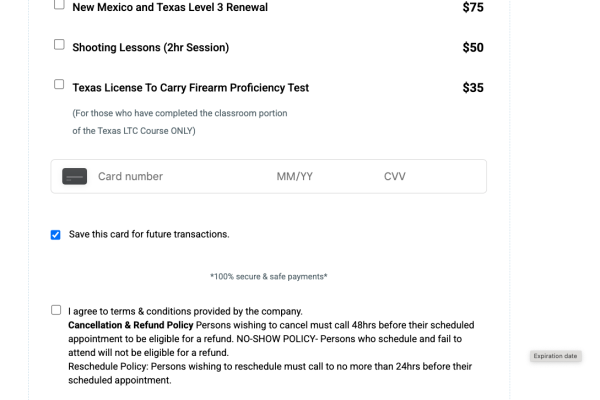Screen dimensions: 600x400
Task: Tick the Shooting Lessons checkbox
Action: pos(59,44)
